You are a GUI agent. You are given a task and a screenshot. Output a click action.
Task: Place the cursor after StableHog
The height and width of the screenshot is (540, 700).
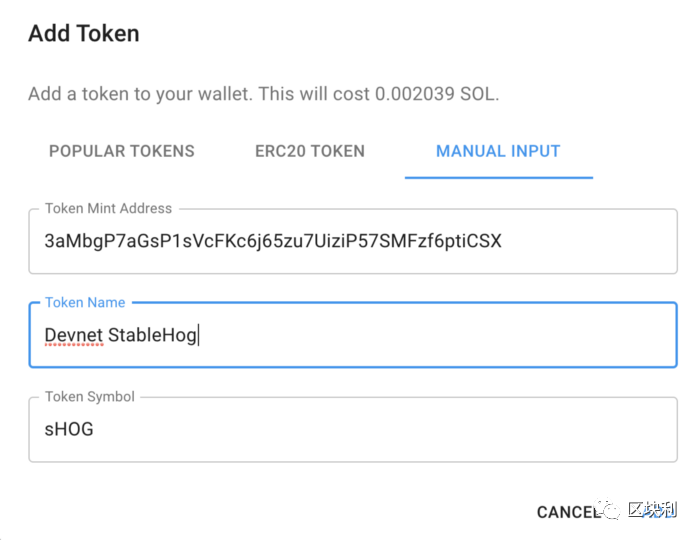[x=198, y=335]
